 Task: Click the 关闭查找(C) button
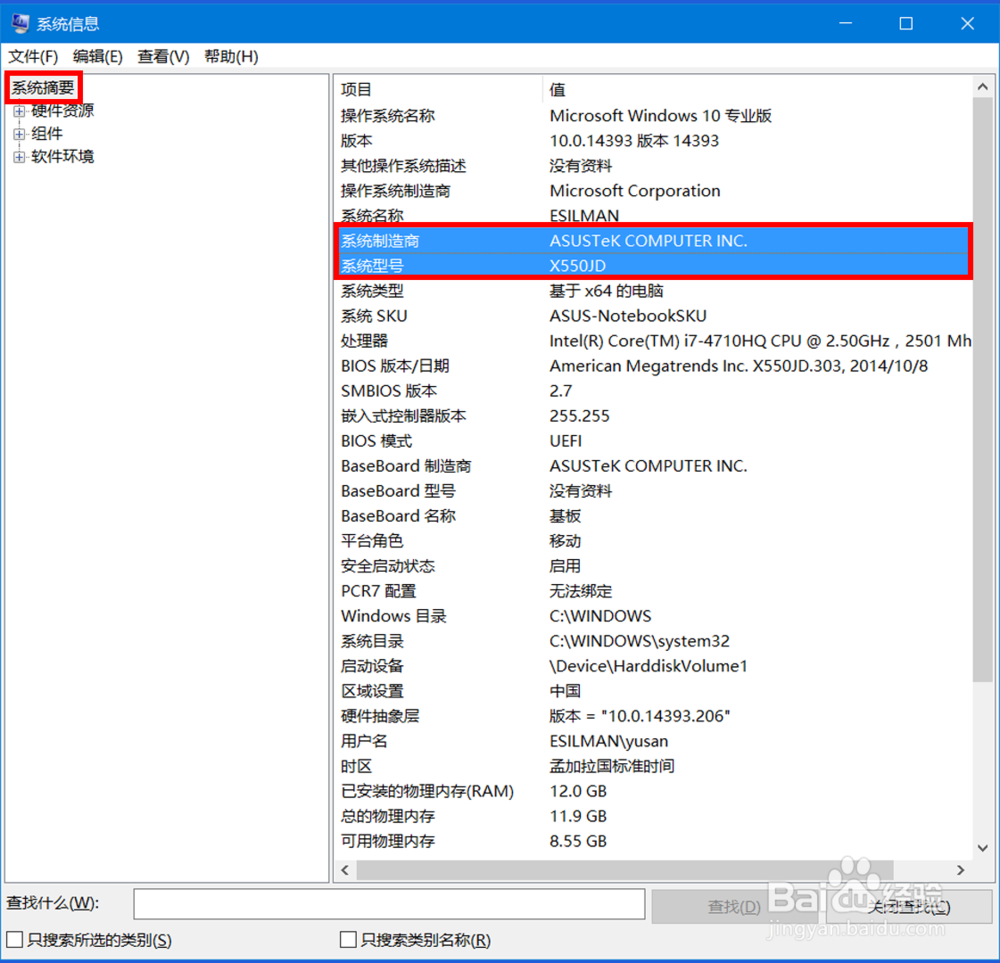point(909,906)
